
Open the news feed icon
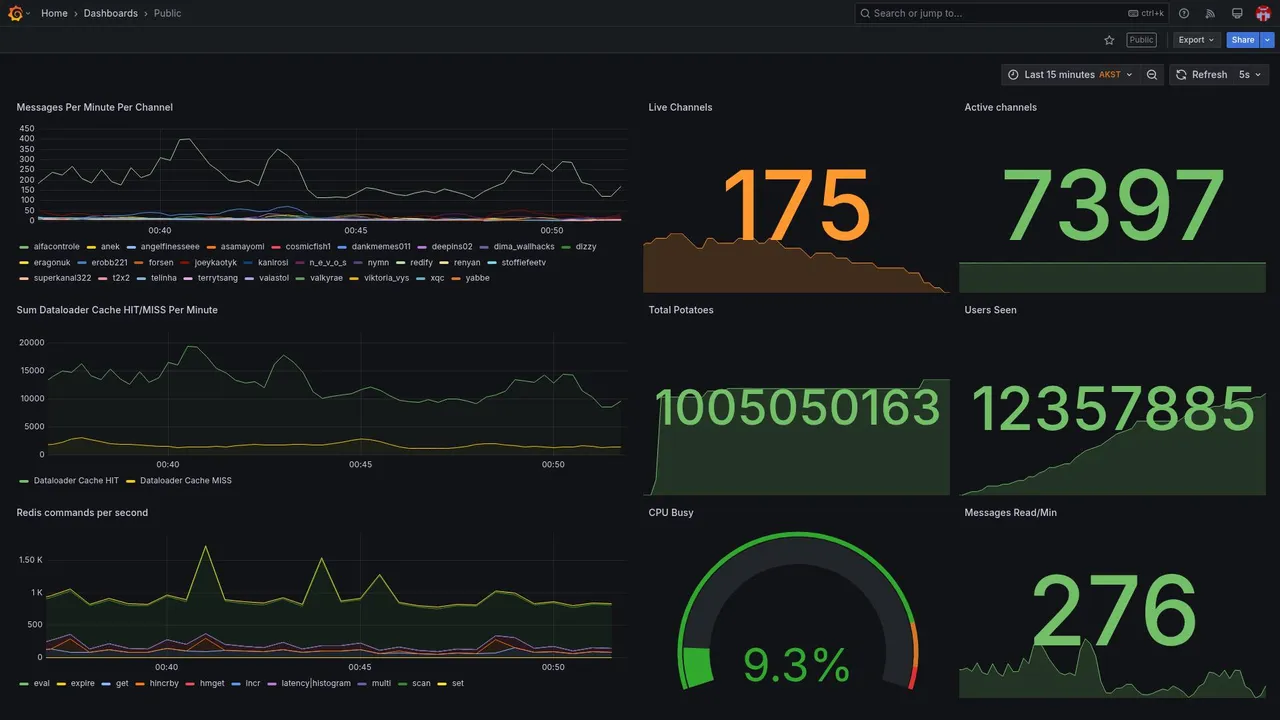[1210, 13]
